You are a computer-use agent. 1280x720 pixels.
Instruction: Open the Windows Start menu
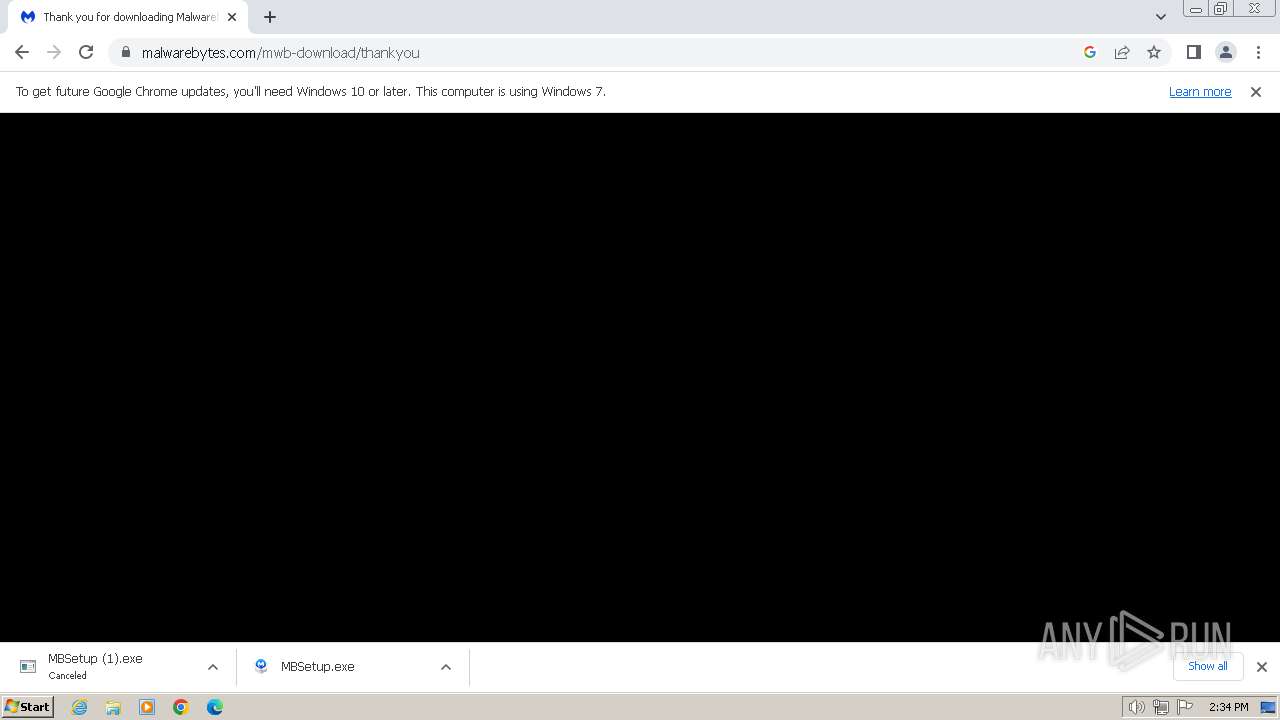[28, 707]
